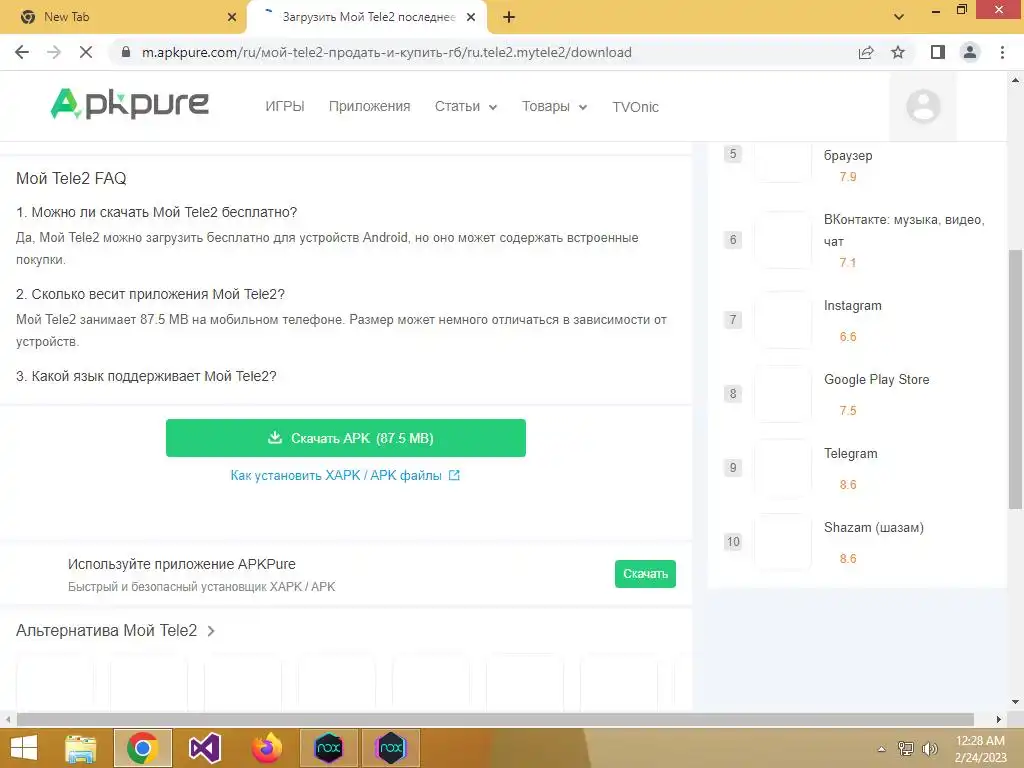Expand FAQ question Какой язык поддерживает
The width and height of the screenshot is (1024, 768).
146,376
